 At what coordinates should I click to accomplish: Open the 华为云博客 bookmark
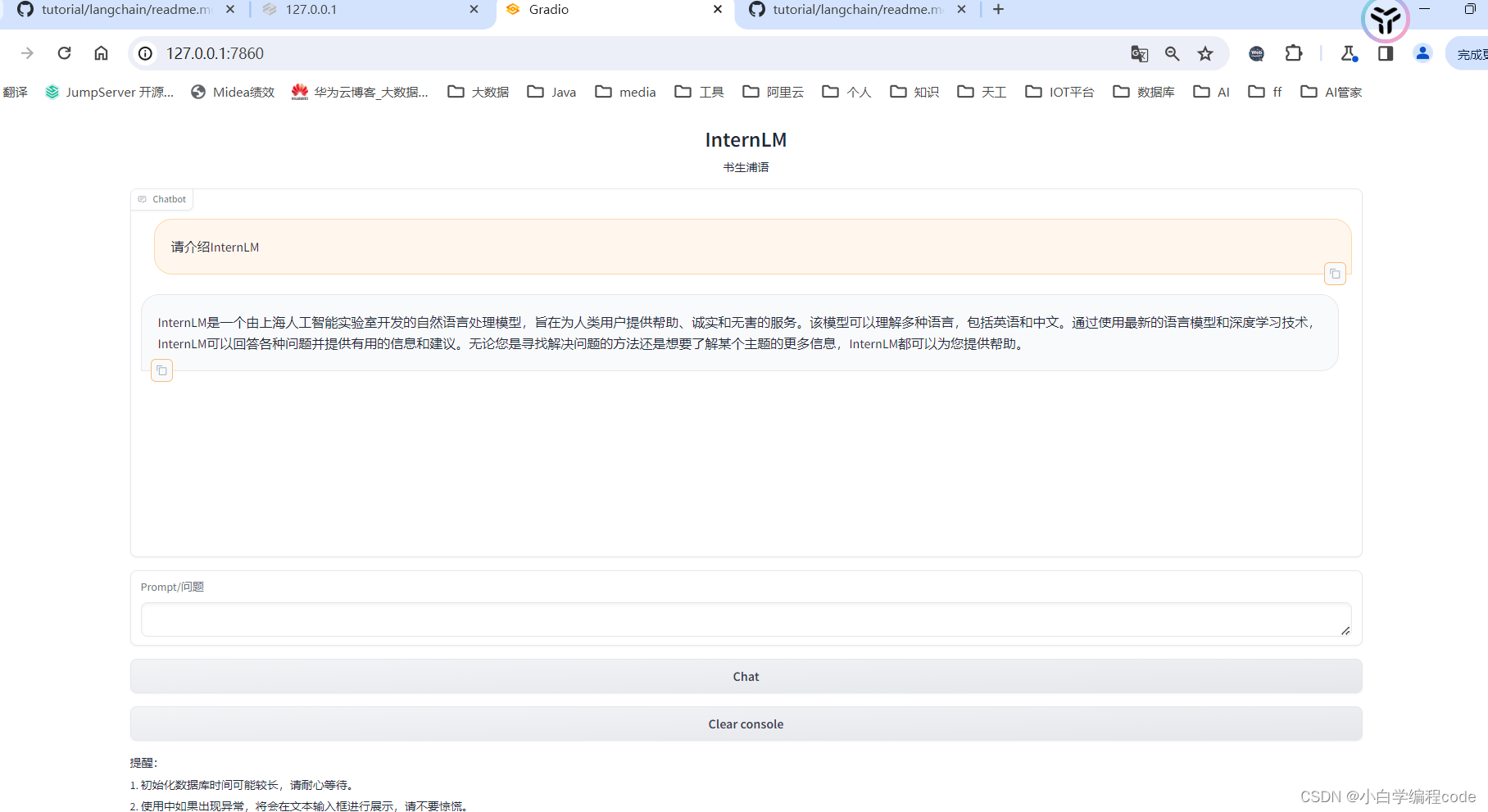click(x=360, y=92)
